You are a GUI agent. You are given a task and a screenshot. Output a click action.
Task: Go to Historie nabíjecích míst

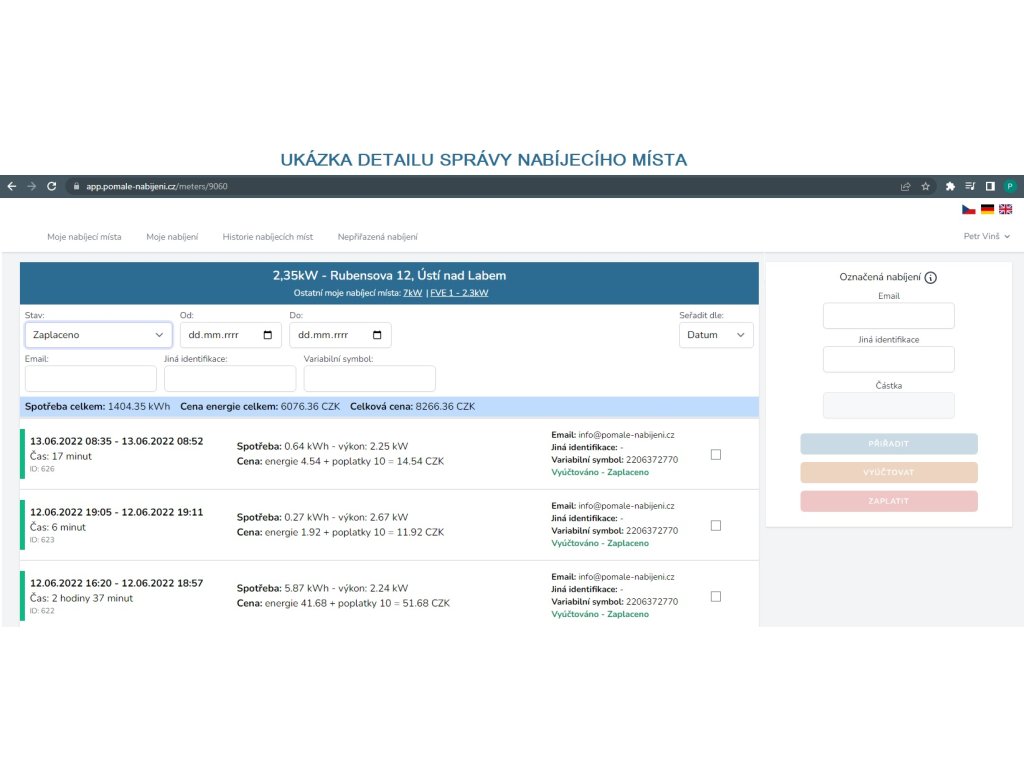(x=267, y=237)
